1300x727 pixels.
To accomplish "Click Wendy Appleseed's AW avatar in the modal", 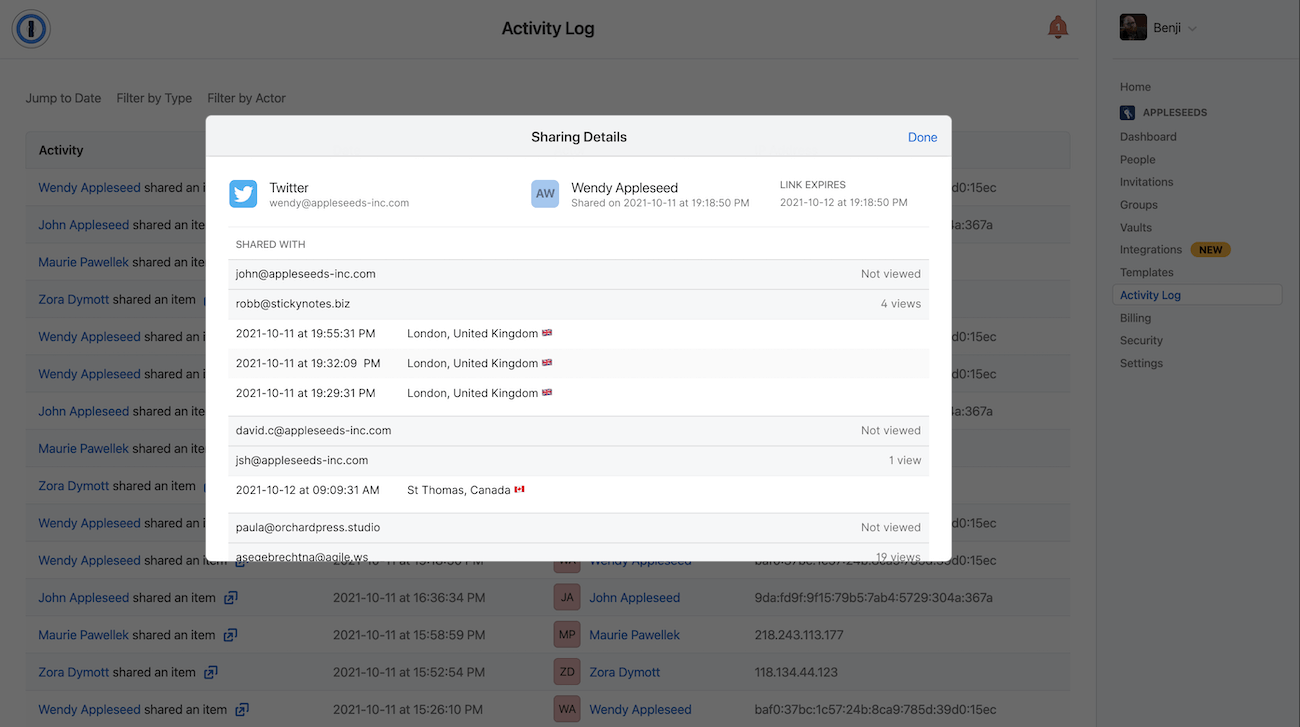I will (545, 194).
